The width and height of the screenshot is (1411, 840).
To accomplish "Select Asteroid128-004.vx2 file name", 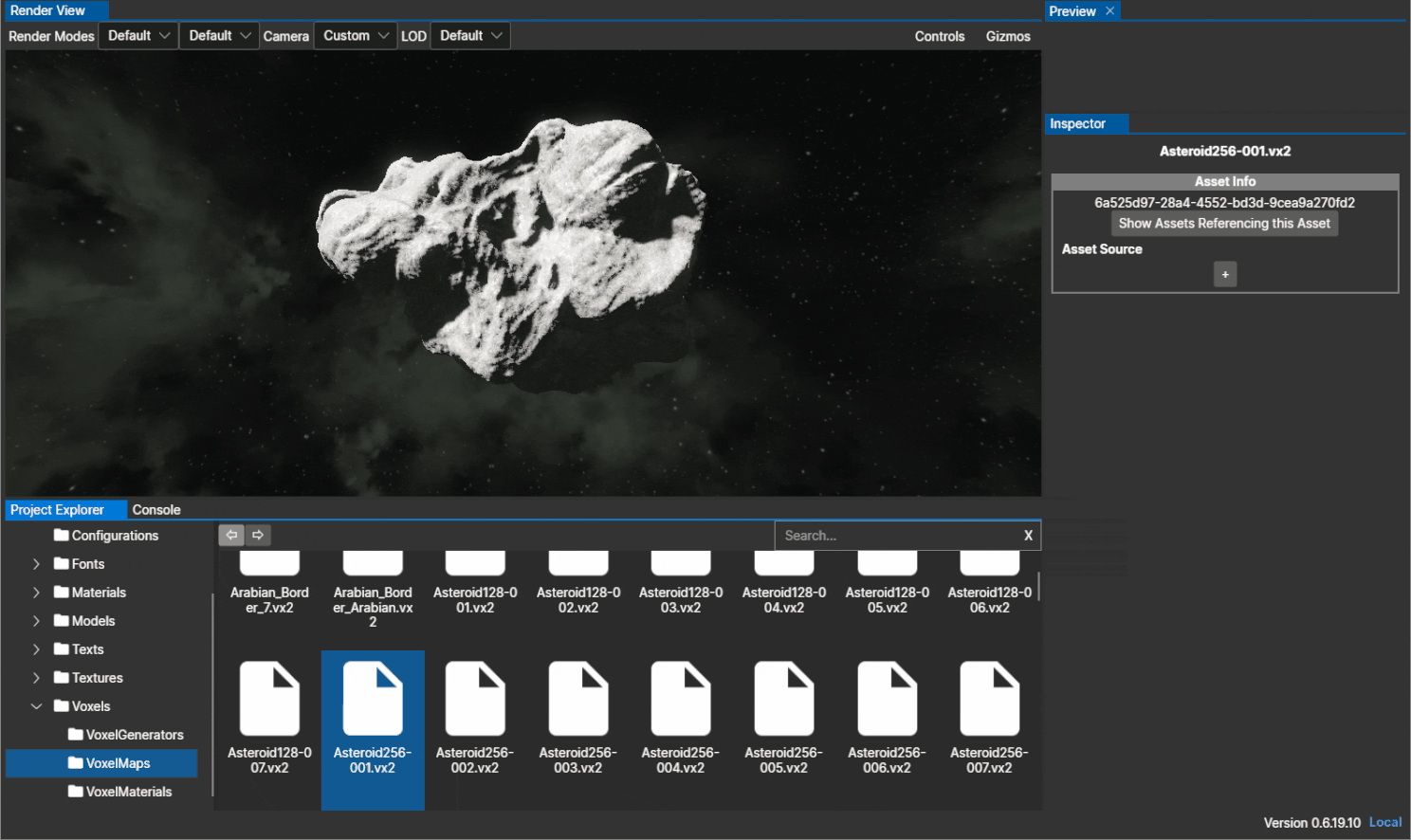I will point(784,600).
